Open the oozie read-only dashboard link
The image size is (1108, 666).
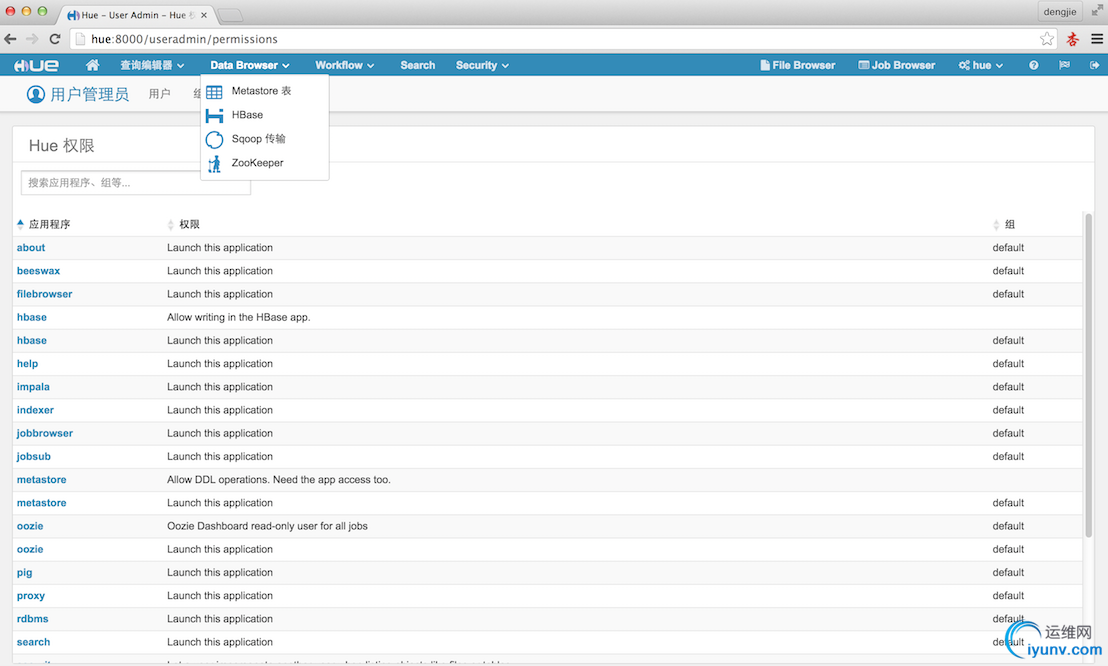pos(30,526)
